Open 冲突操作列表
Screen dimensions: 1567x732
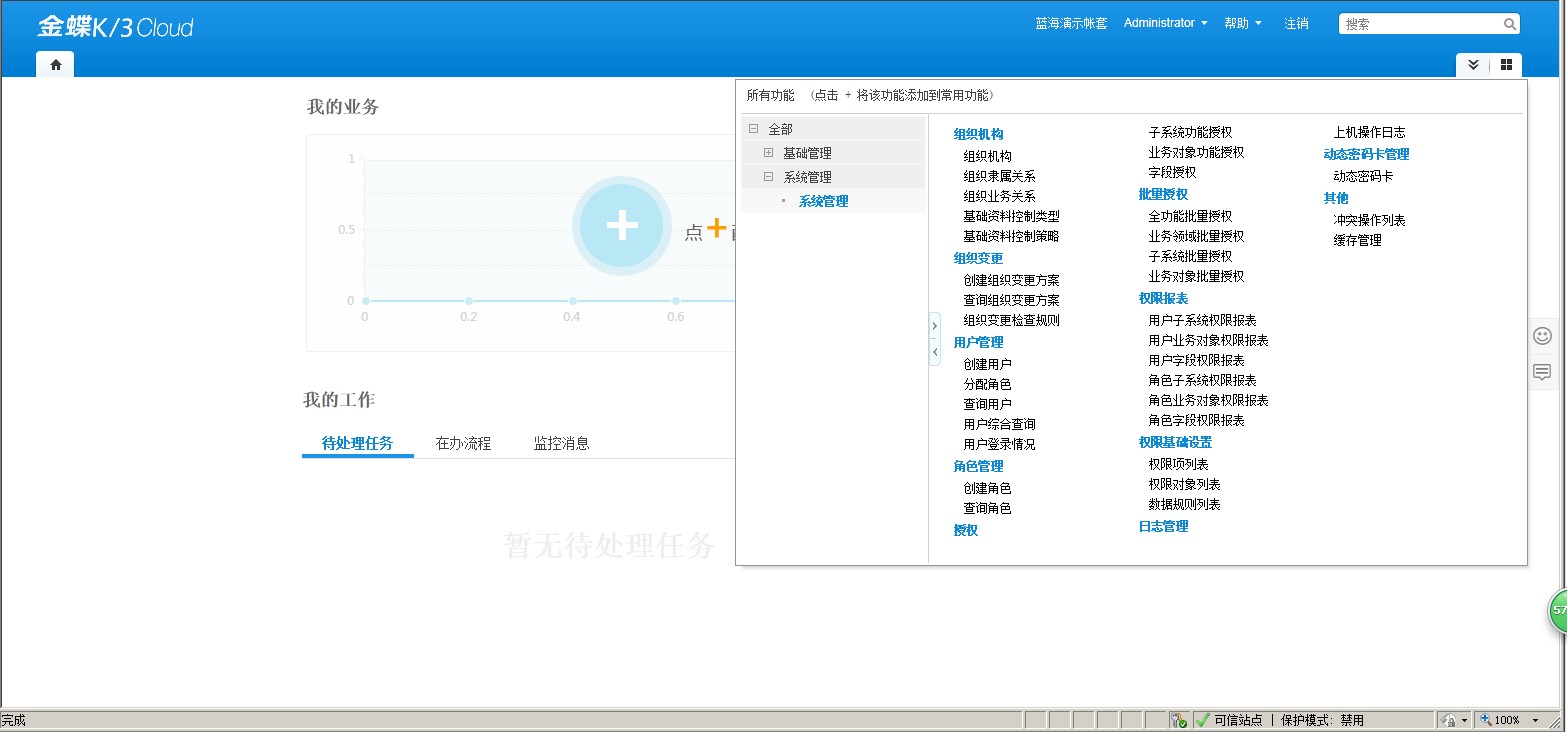click(x=1369, y=220)
